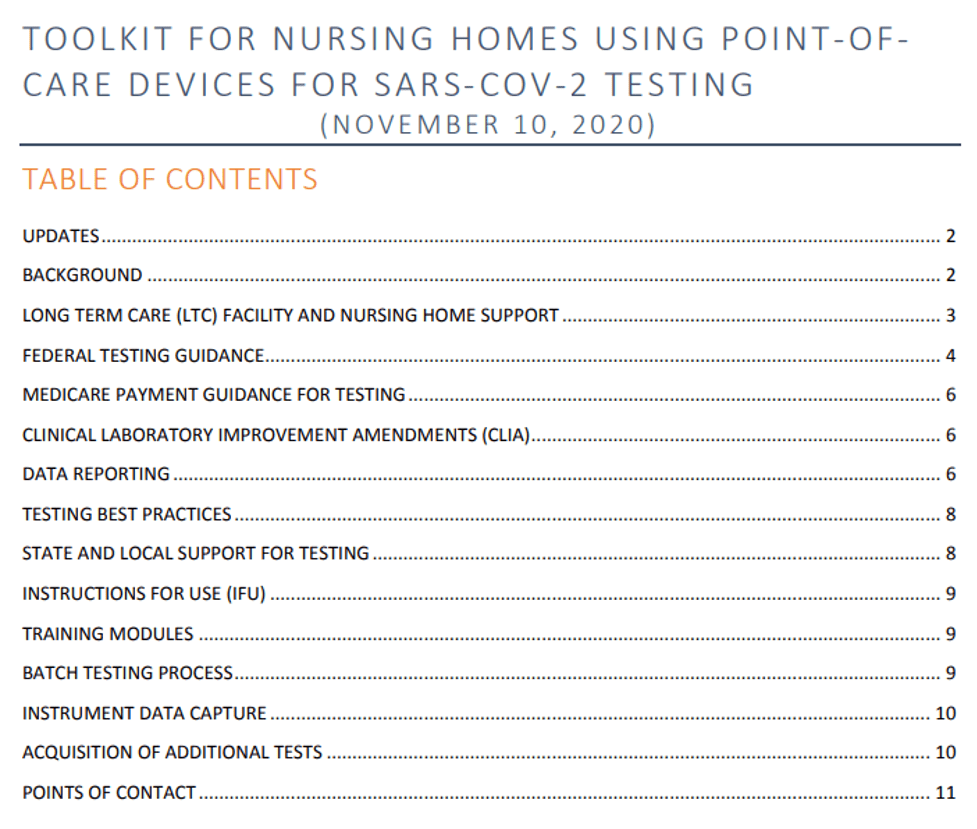The width and height of the screenshot is (977, 829).
Task: Select Medicare Payment Guidance for Testing entry
Action: click(x=214, y=395)
